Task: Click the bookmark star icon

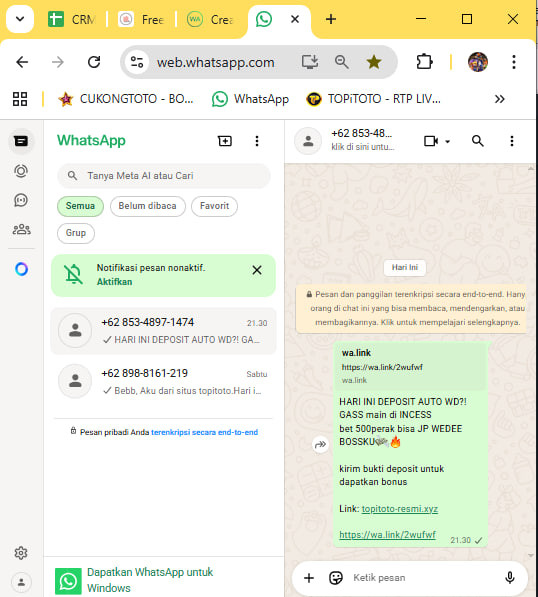Action: [374, 62]
